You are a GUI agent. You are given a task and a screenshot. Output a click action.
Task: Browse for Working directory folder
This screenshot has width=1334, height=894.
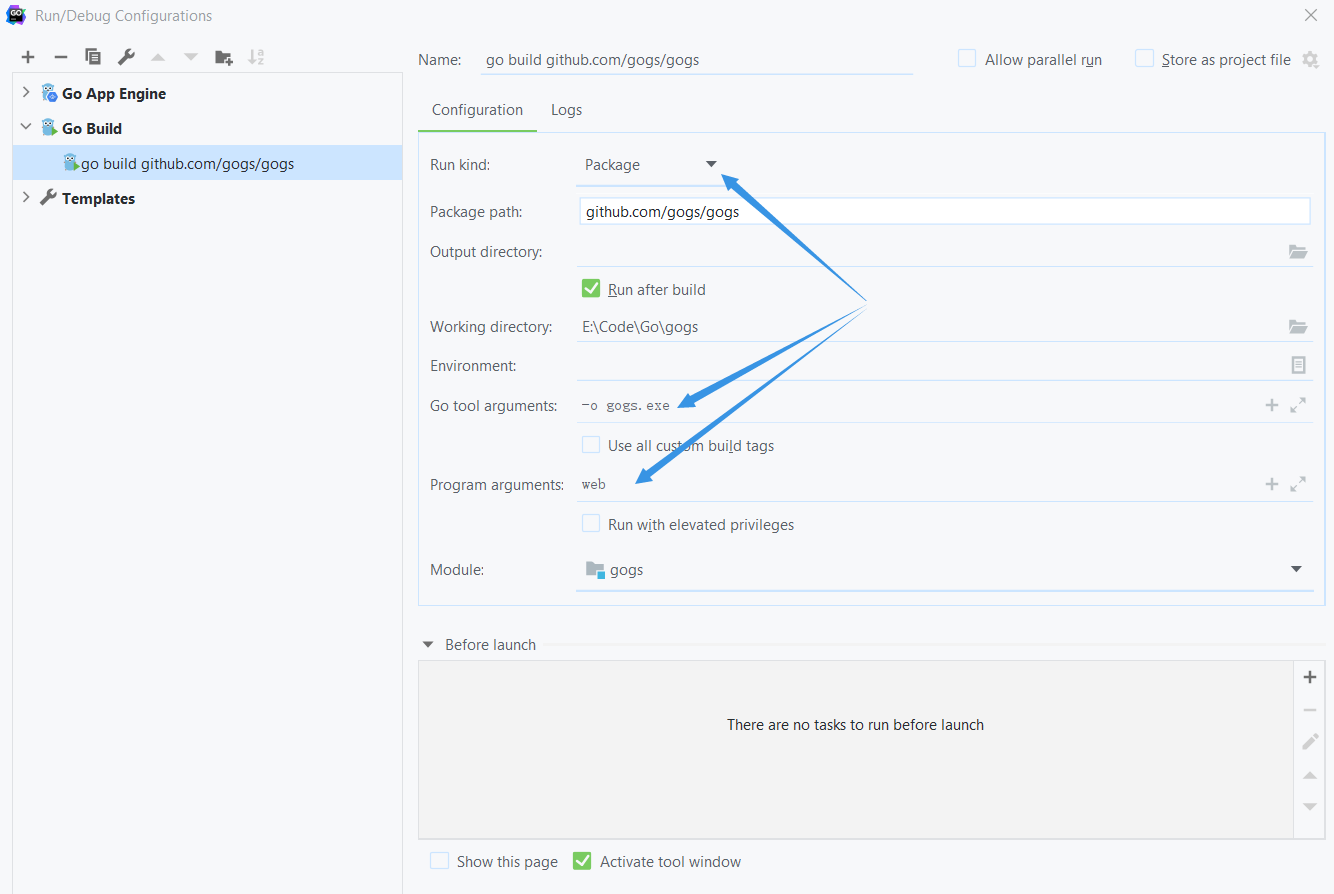(x=1298, y=327)
